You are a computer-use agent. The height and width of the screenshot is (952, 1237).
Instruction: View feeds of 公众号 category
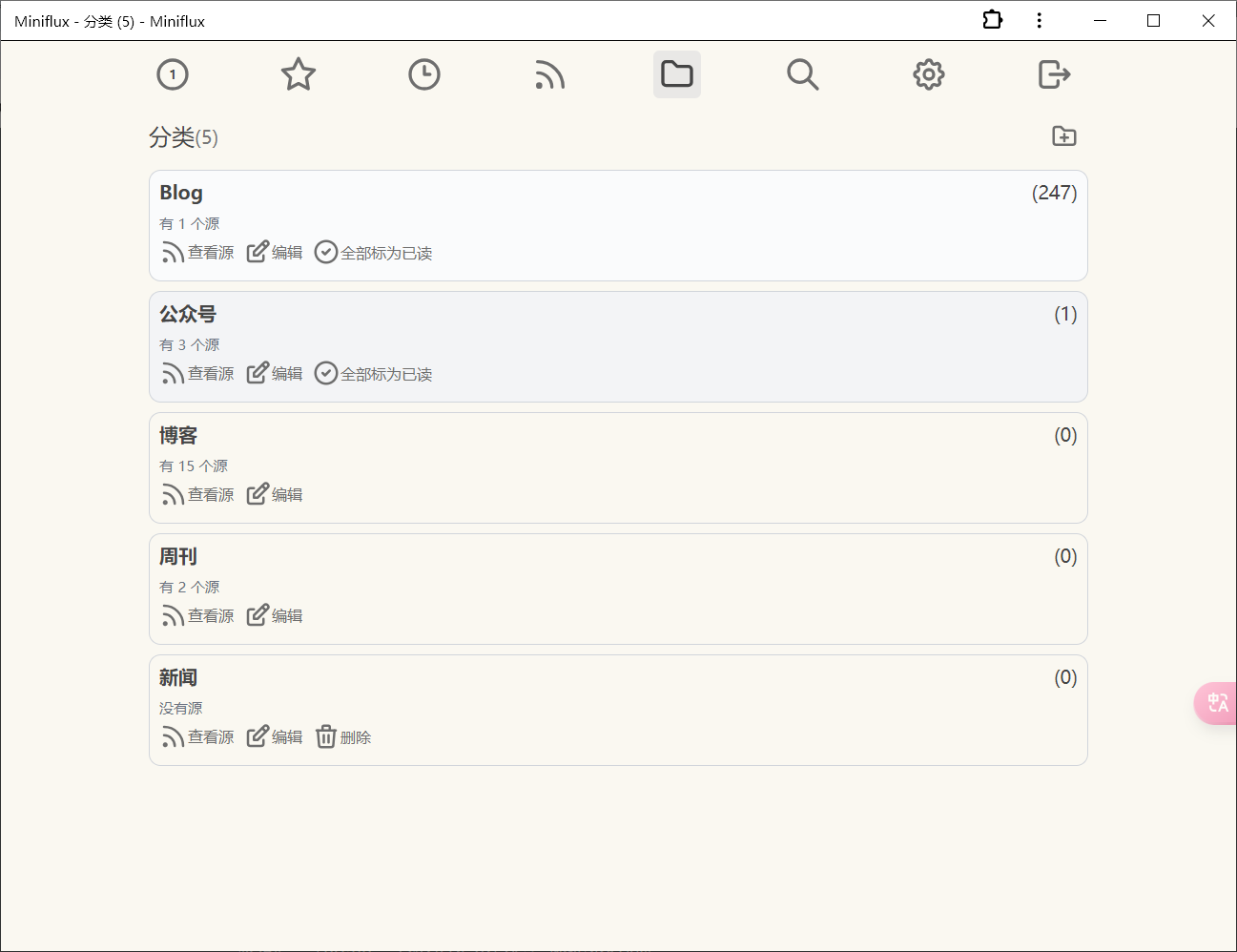tap(197, 373)
